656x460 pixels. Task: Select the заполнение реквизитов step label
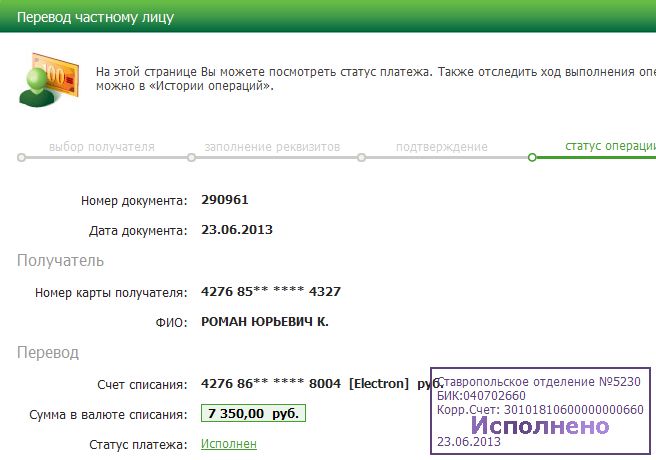click(x=272, y=146)
